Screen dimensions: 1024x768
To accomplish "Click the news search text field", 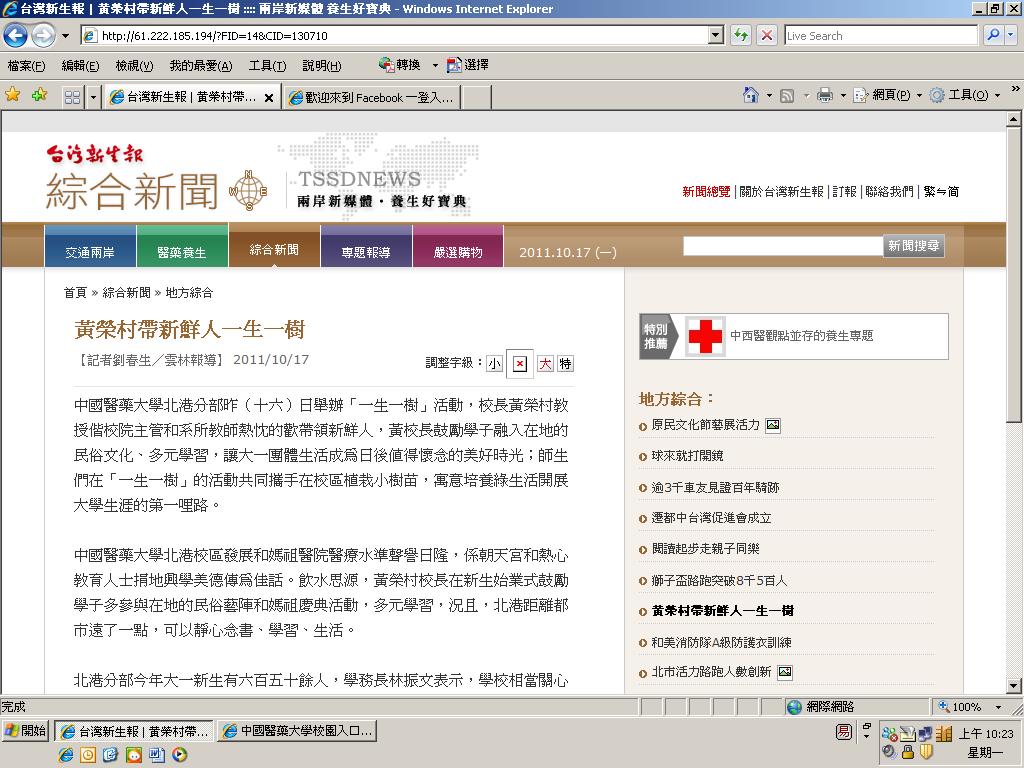I will click(782, 246).
